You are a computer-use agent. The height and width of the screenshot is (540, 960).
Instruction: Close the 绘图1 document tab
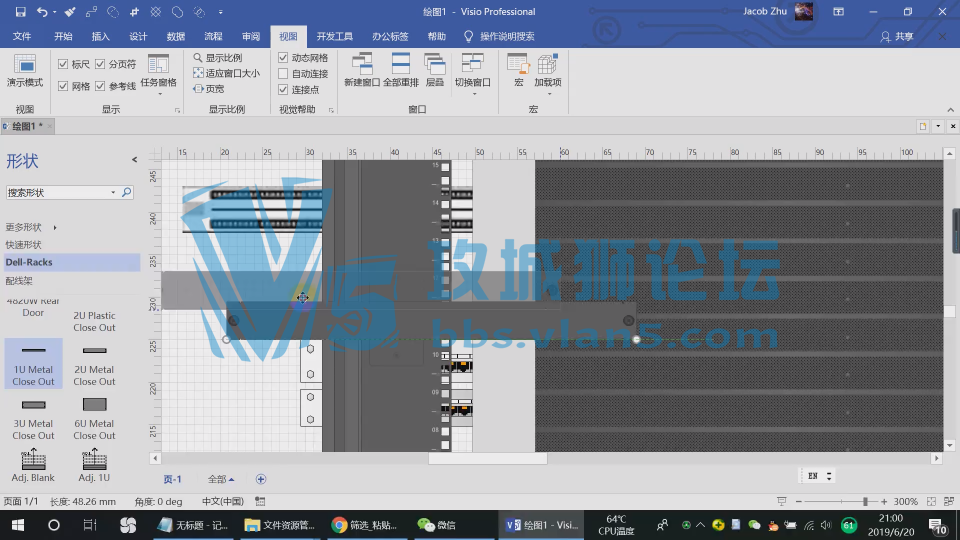click(x=50, y=126)
